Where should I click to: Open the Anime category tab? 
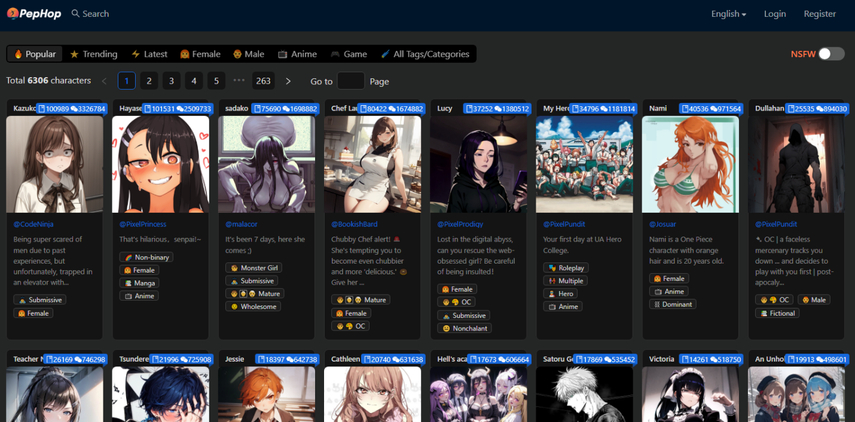[297, 54]
